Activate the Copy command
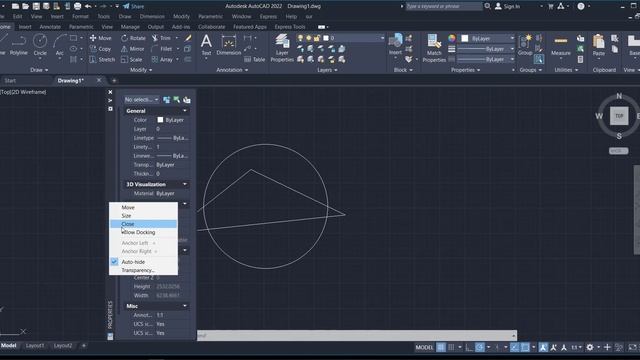This screenshot has width=640, height=360. (100, 49)
